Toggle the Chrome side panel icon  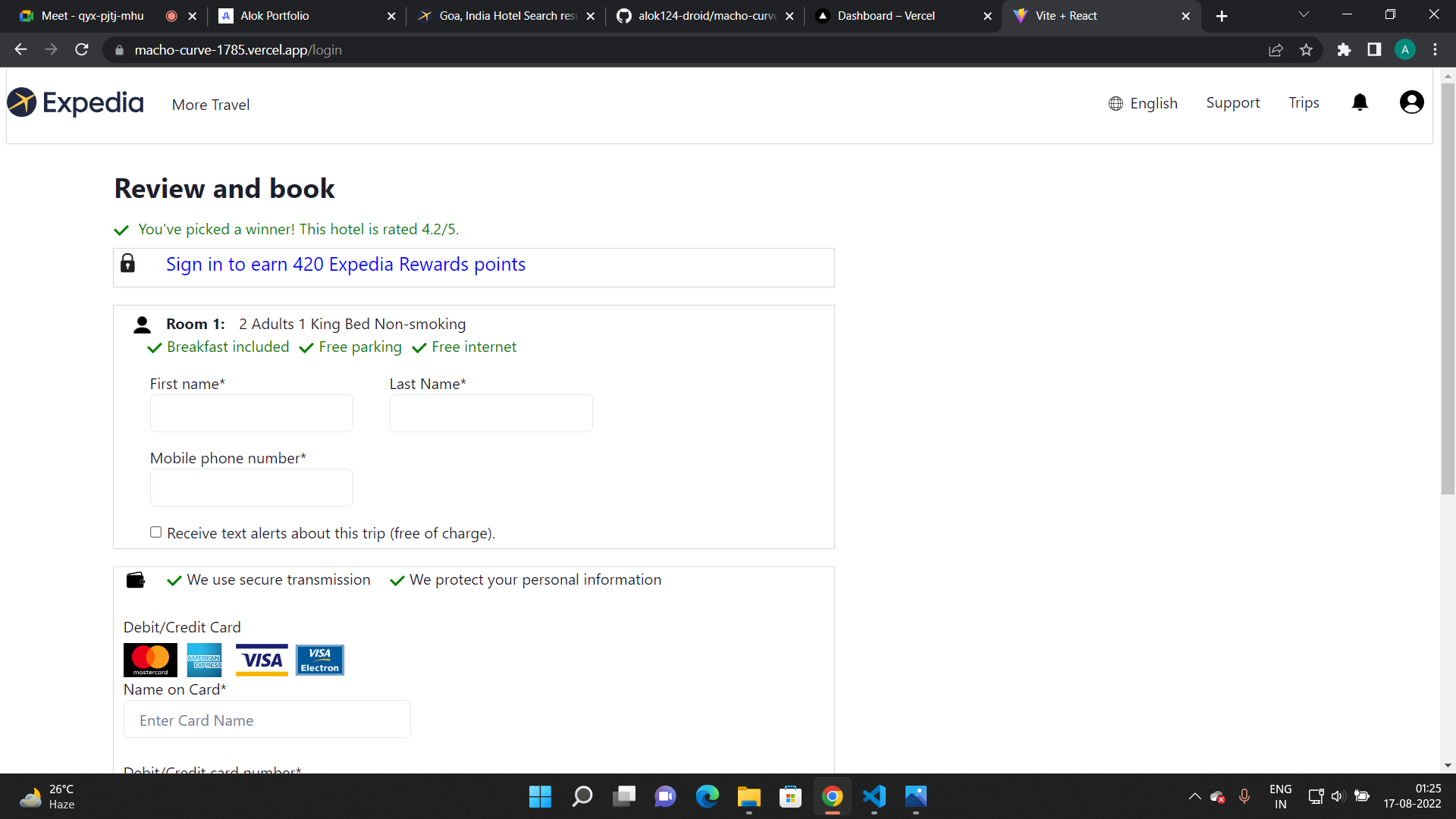1374,49
